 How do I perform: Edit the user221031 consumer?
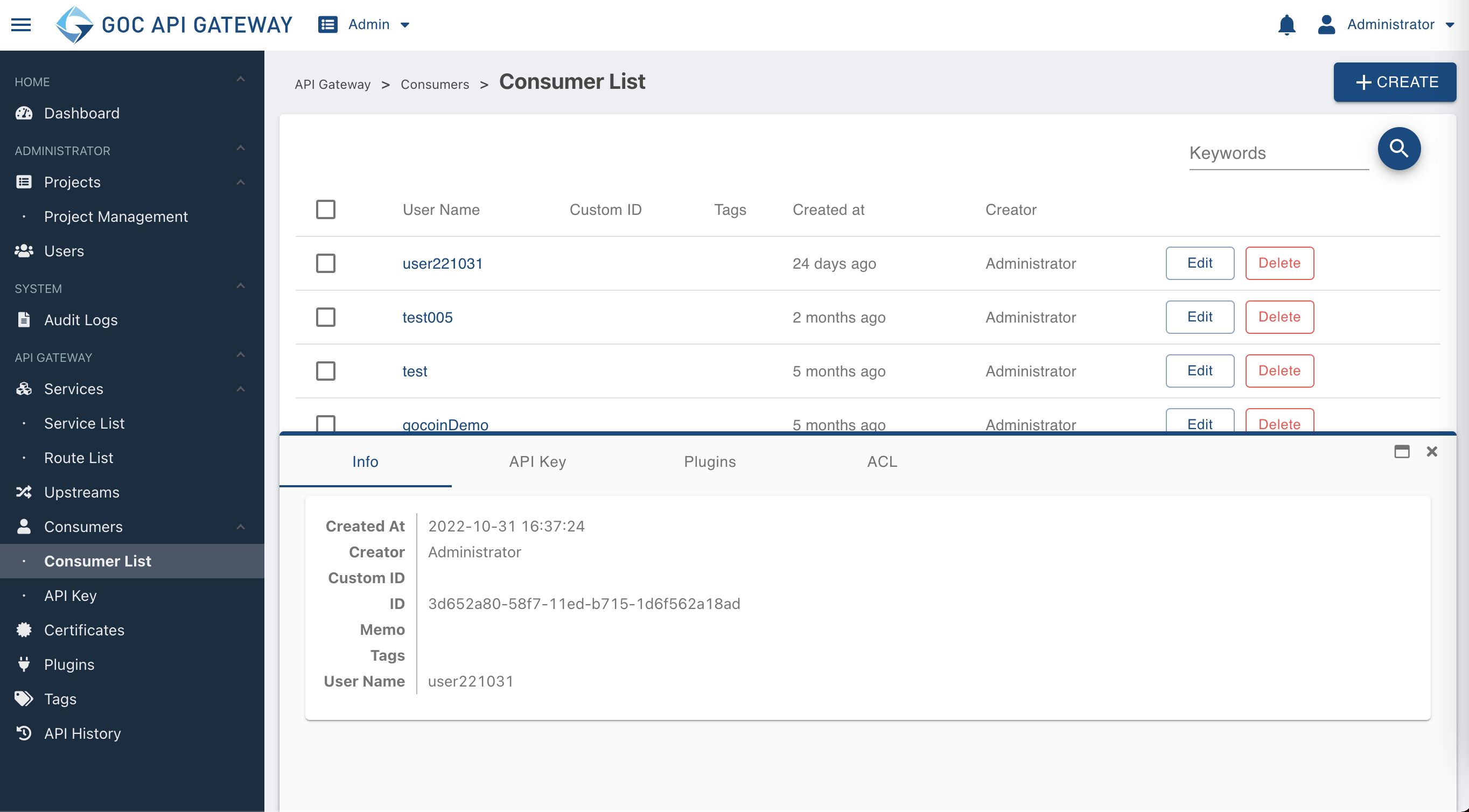coord(1200,263)
